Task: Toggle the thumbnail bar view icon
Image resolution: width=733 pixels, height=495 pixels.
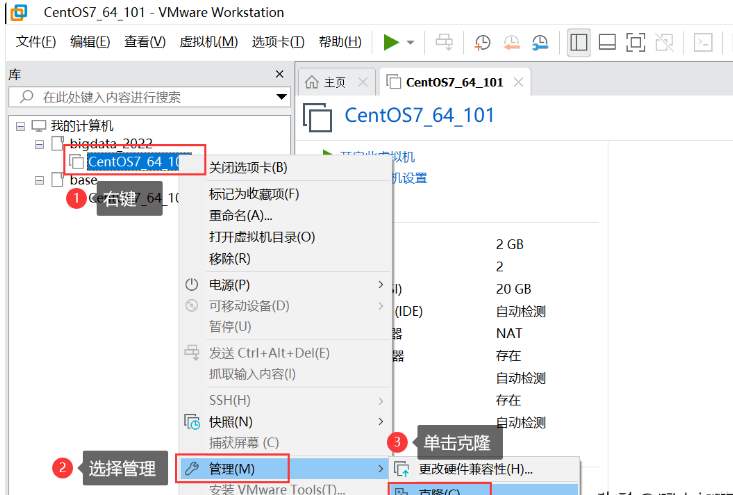Action: point(607,43)
